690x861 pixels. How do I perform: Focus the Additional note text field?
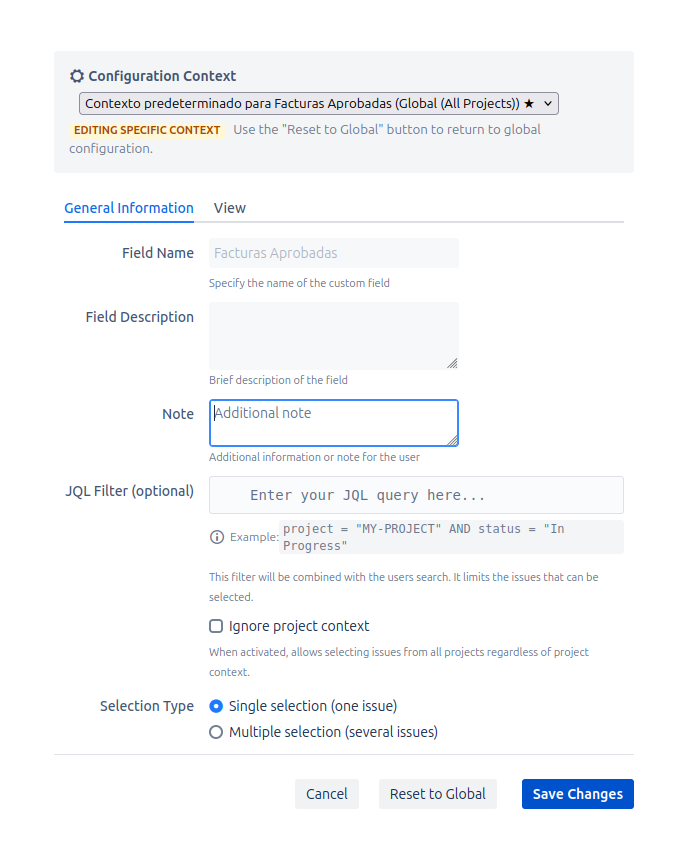point(333,422)
